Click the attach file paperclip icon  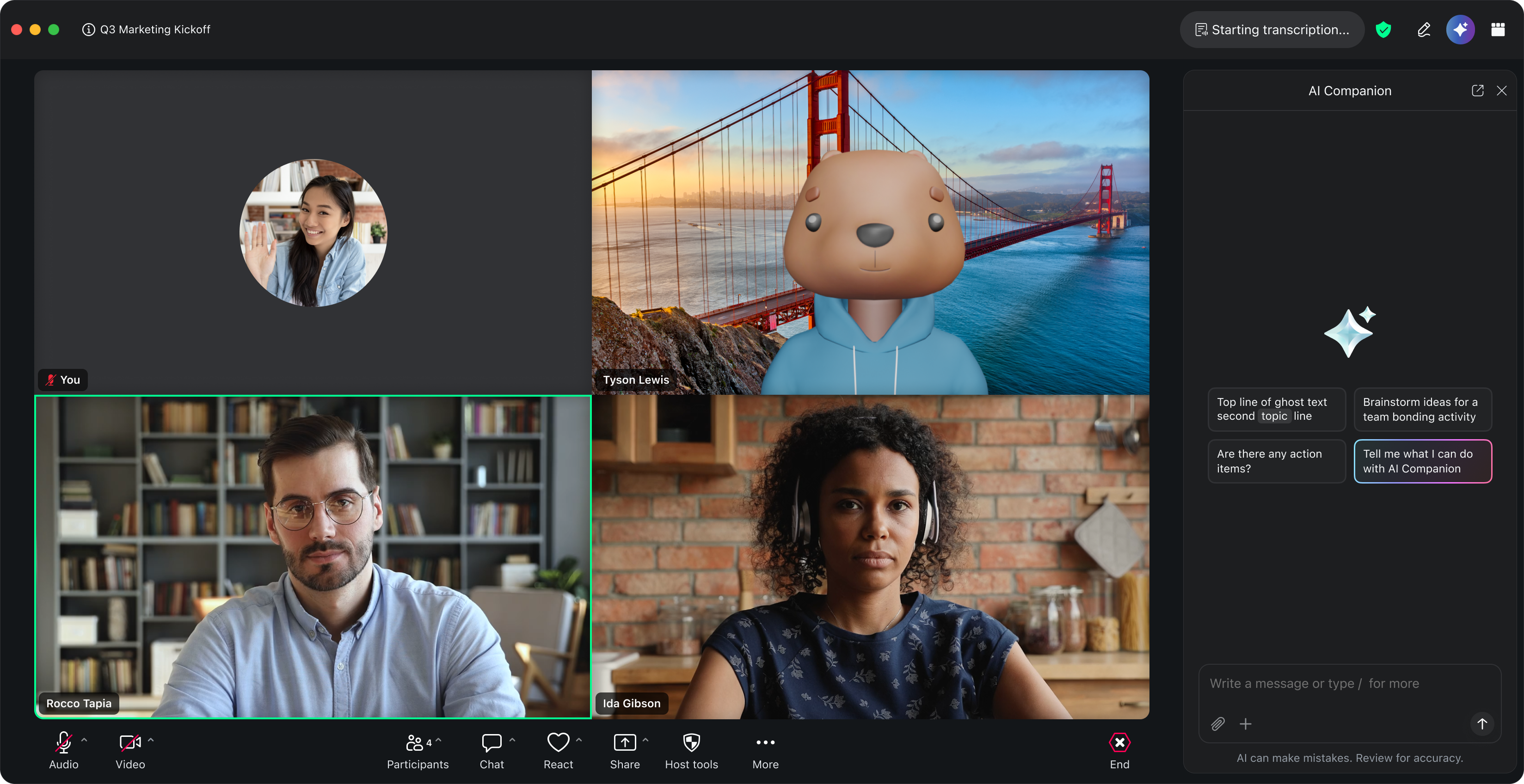[x=1217, y=724]
